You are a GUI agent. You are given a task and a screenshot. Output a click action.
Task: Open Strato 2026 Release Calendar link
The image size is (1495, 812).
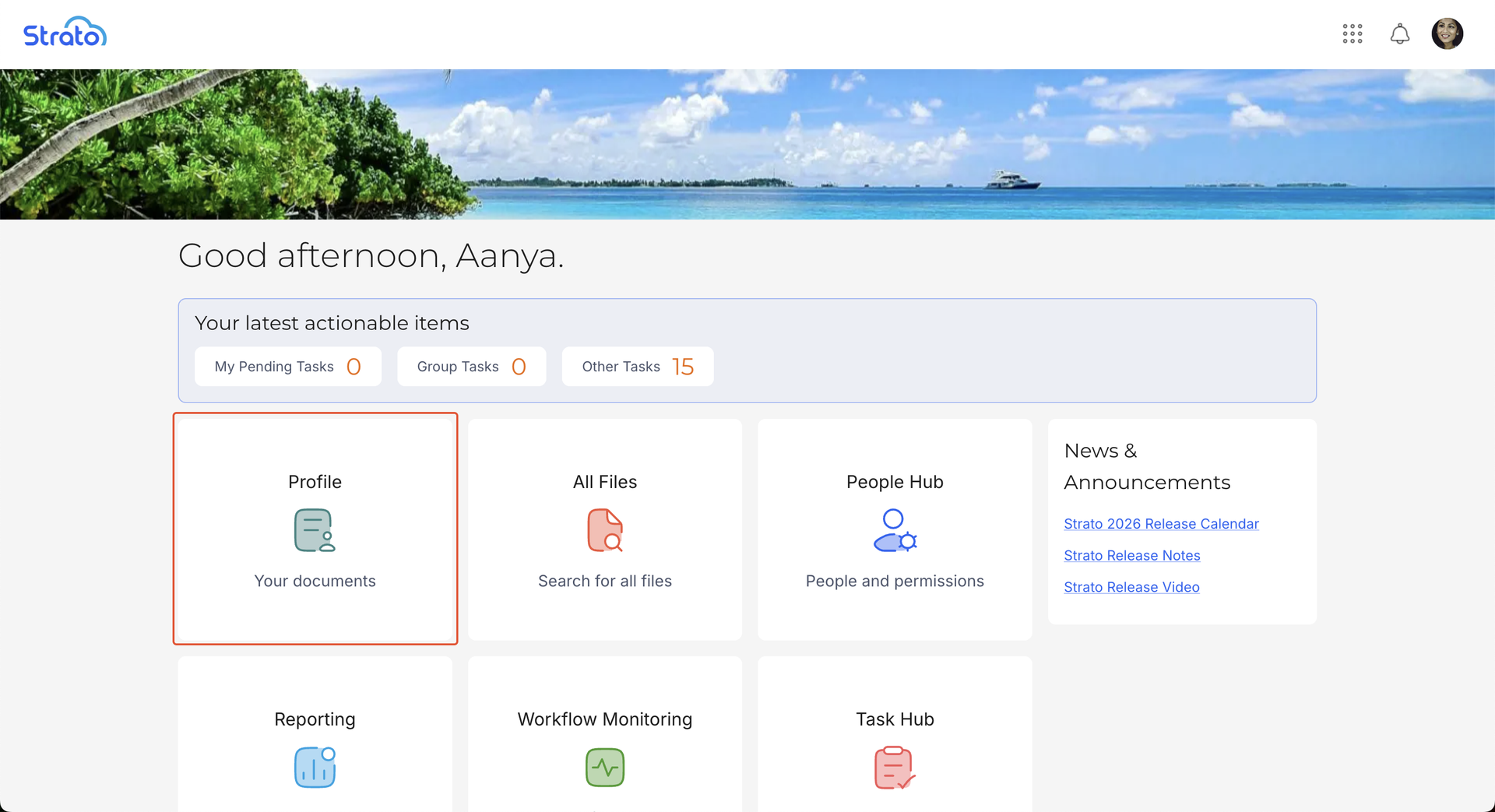[1161, 524]
